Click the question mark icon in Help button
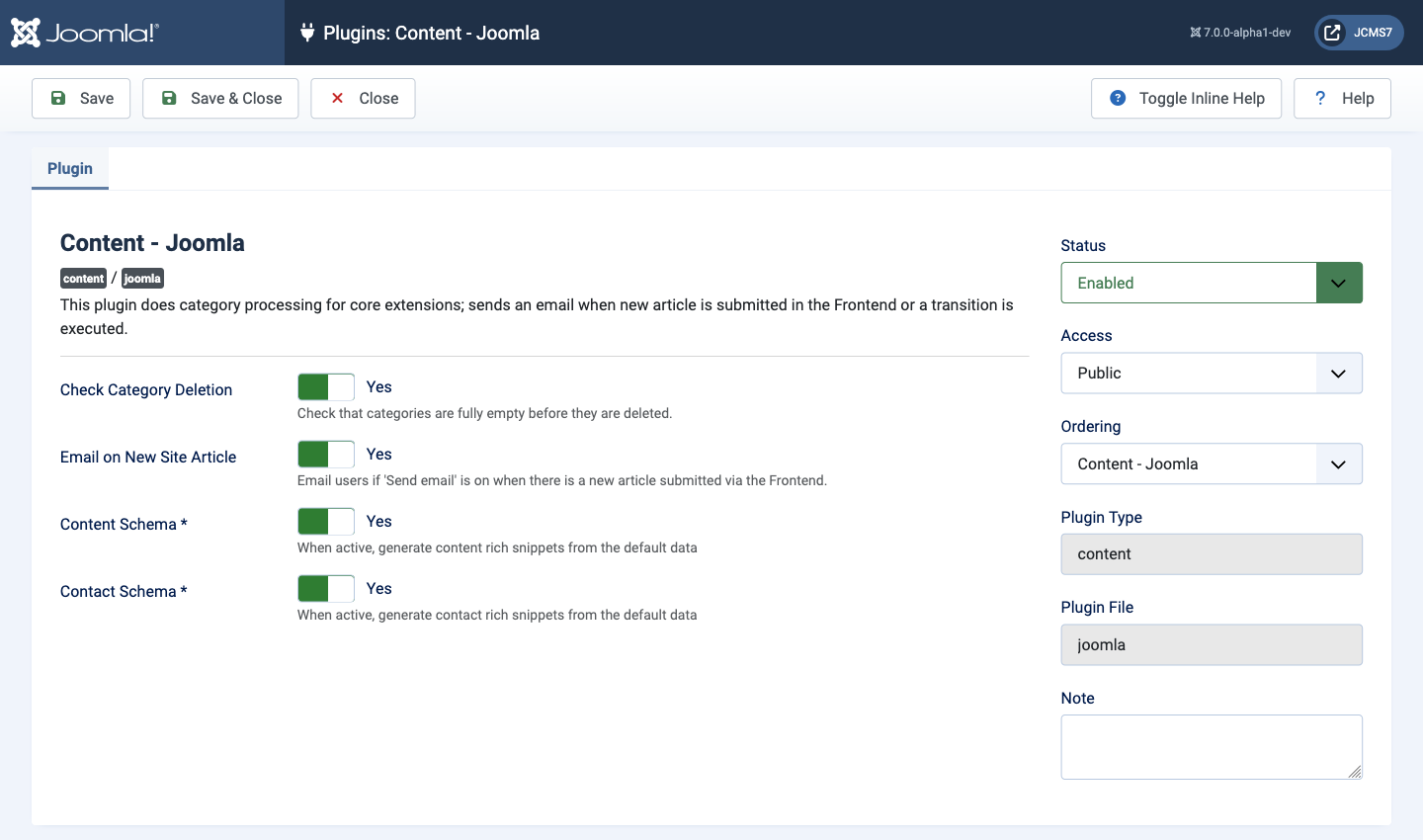Screen dimensions: 1423x840 click(1320, 98)
